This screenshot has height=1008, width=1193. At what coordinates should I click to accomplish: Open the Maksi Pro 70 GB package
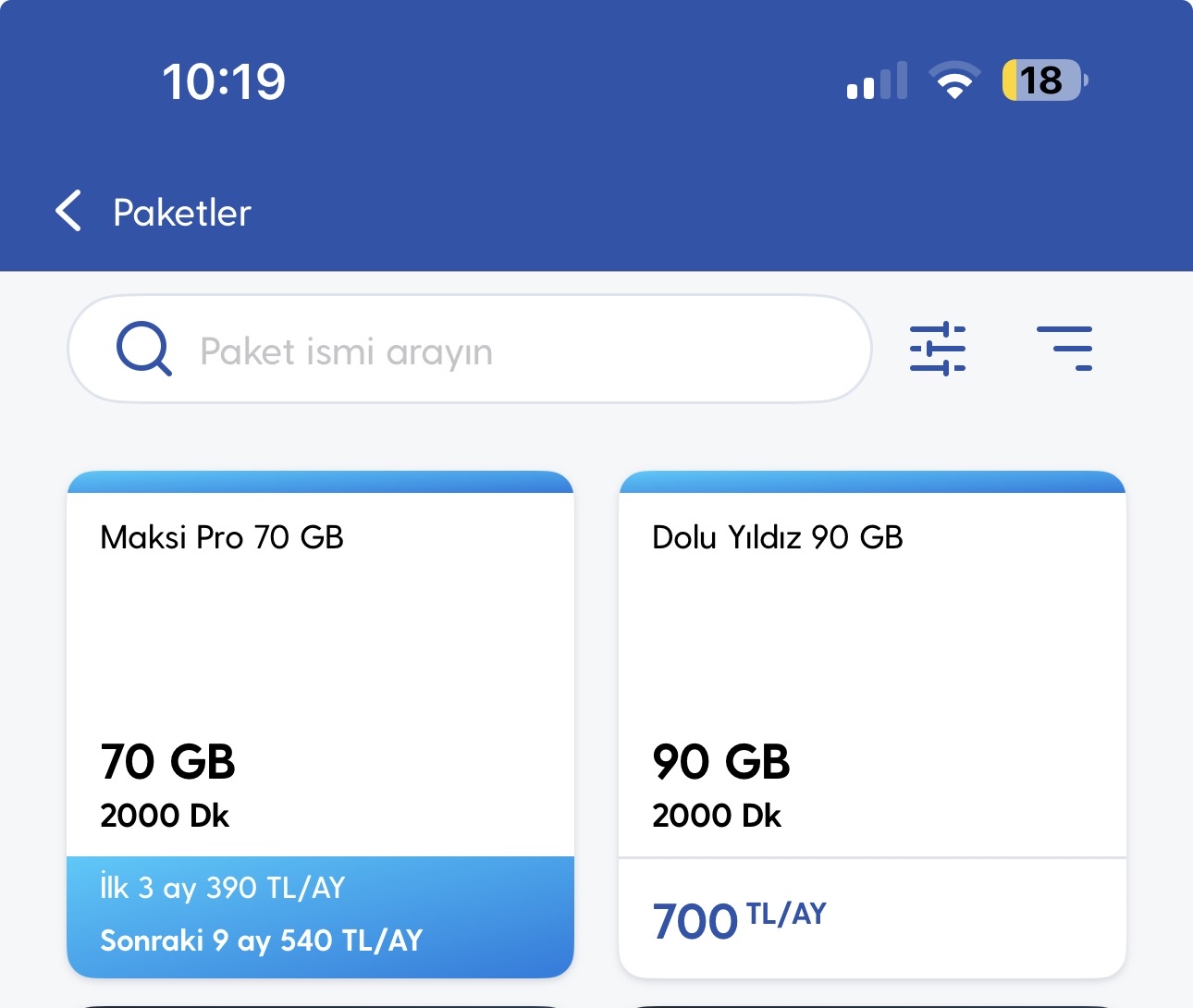[x=222, y=537]
